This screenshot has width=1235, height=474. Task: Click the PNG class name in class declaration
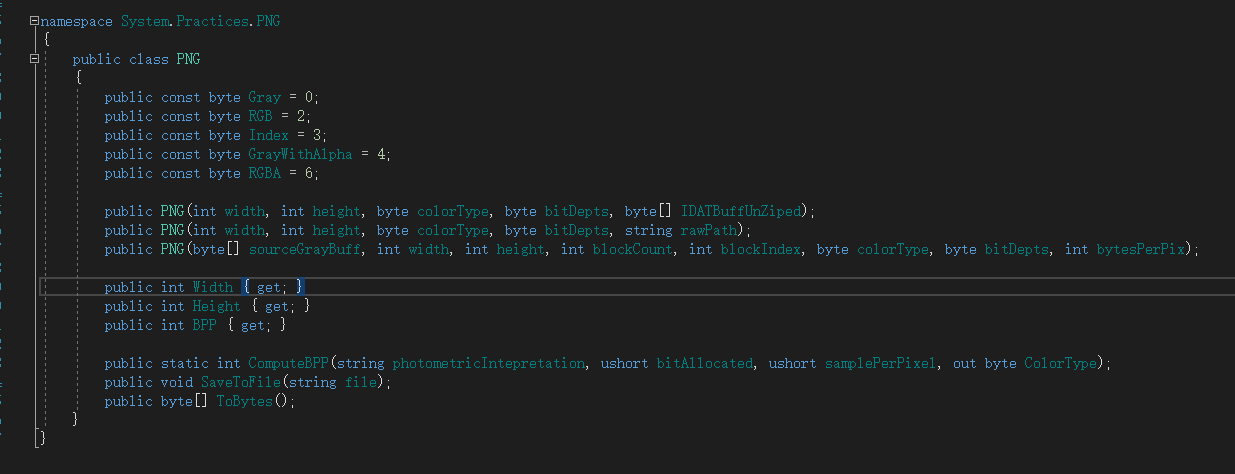tap(188, 59)
